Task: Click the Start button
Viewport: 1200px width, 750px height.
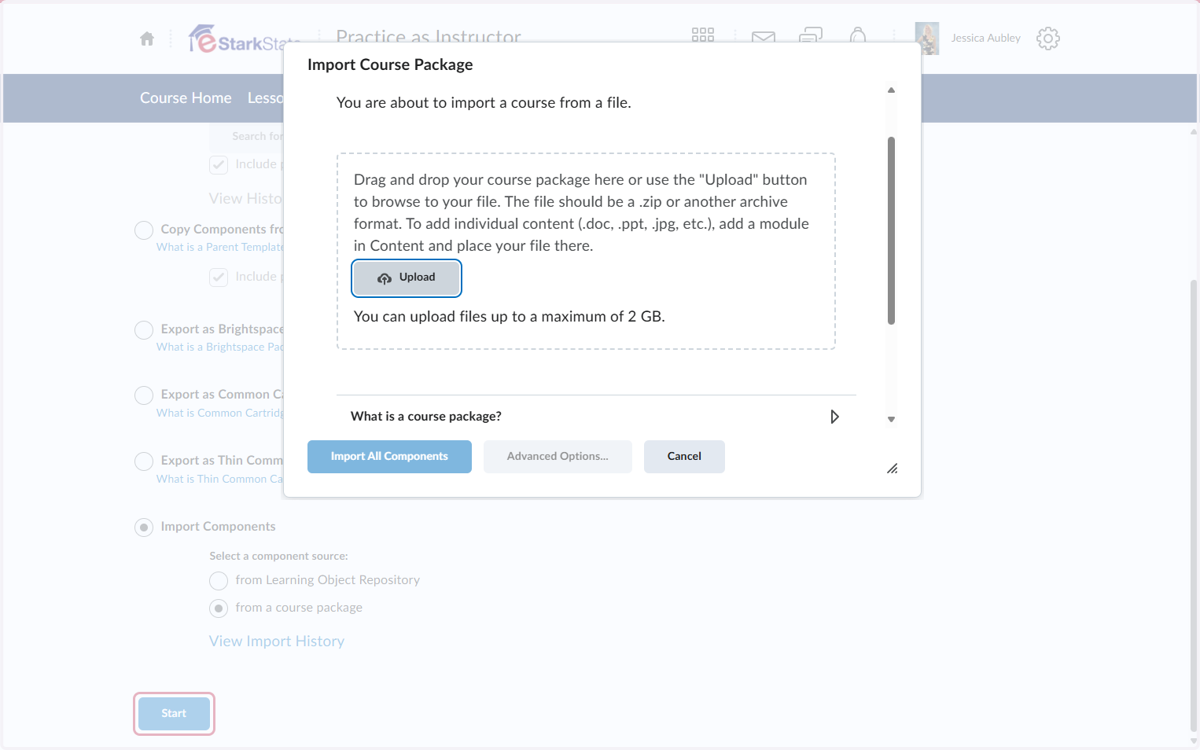Action: pos(174,714)
